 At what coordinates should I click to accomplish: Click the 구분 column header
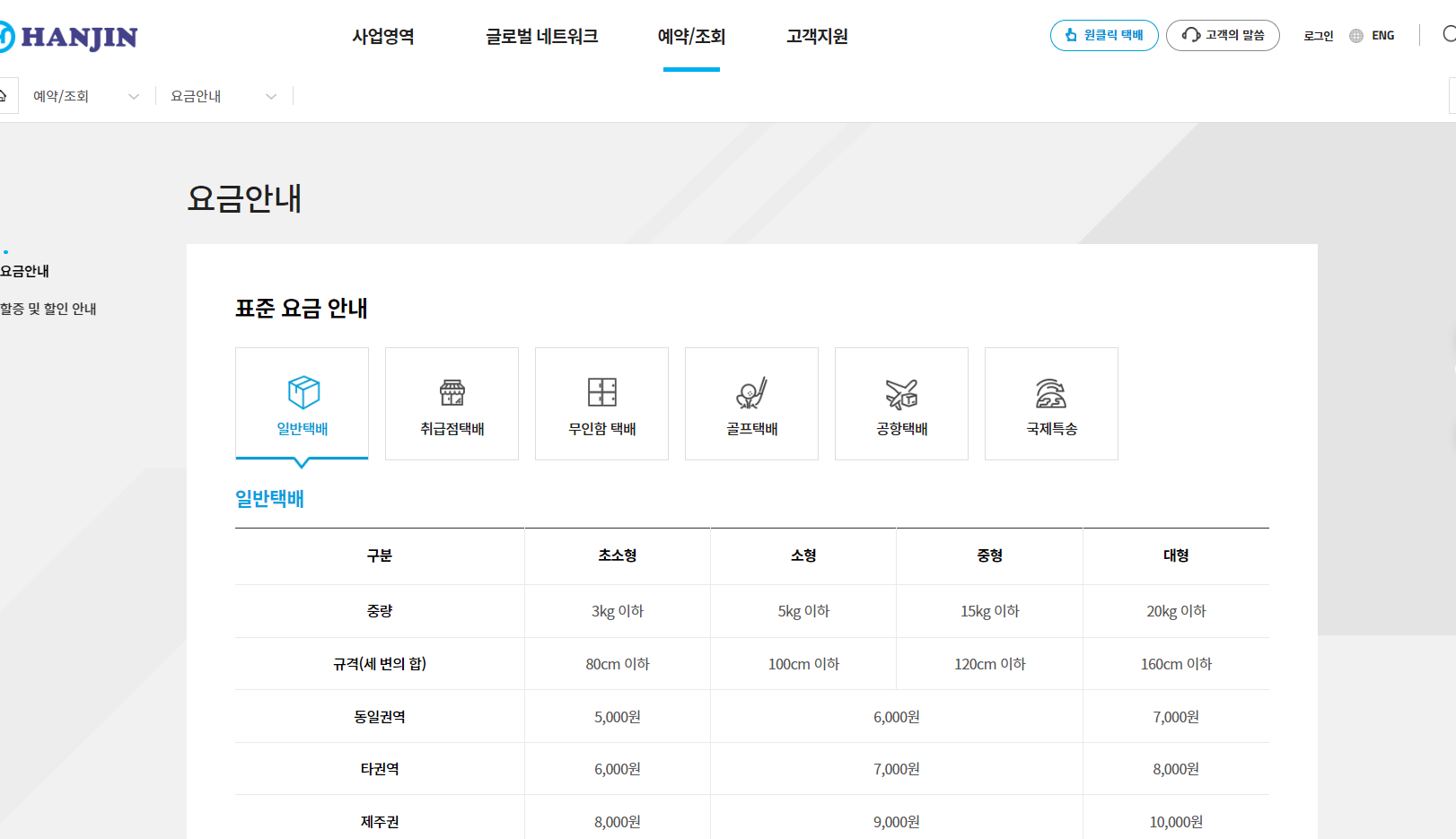[x=380, y=555]
